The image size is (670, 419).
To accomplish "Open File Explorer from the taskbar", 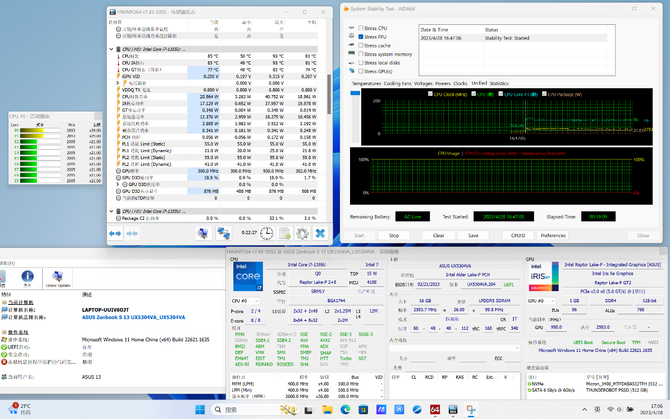I will click(x=327, y=410).
